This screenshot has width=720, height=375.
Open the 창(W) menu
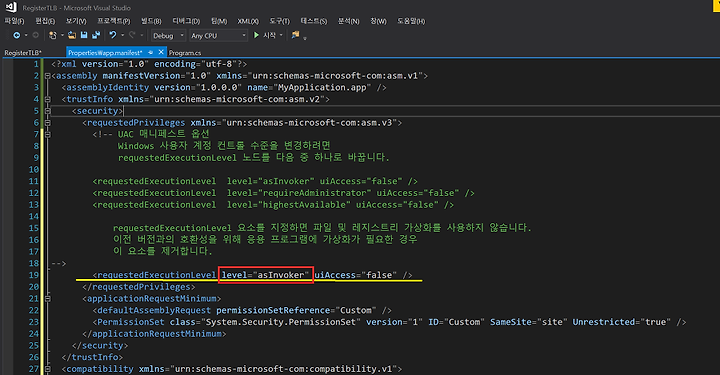click(x=378, y=21)
